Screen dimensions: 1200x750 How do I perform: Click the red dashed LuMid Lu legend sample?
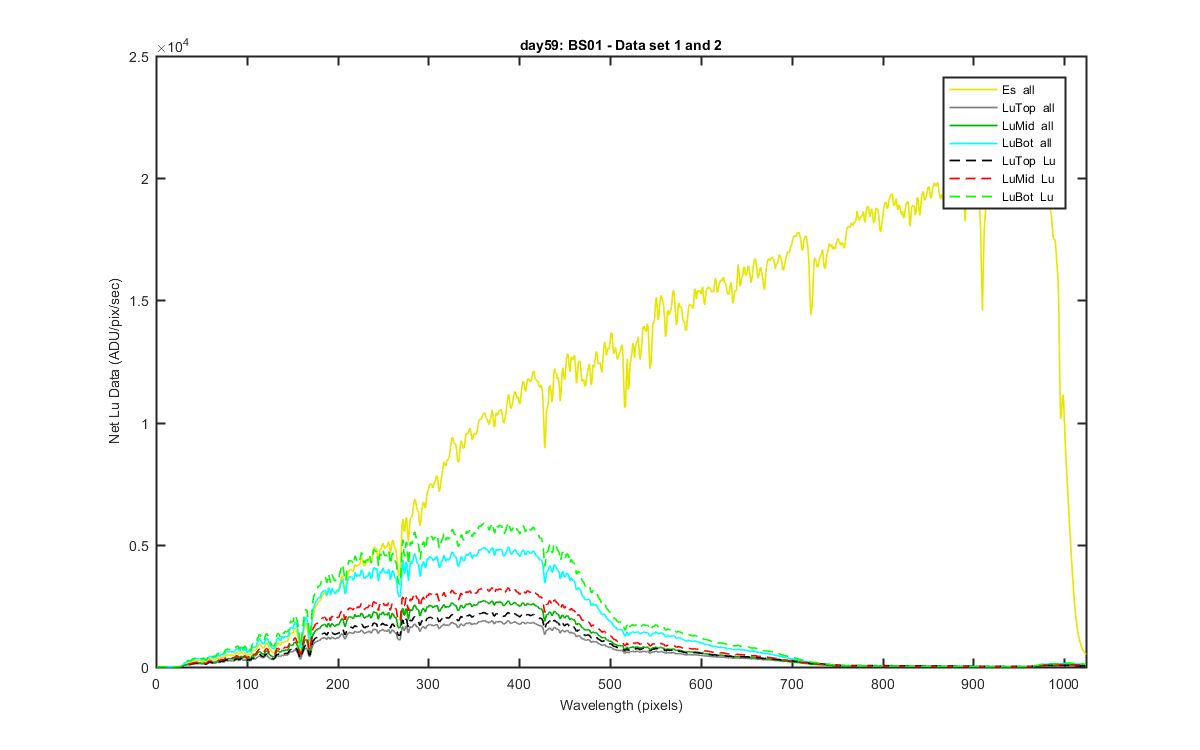[971, 178]
